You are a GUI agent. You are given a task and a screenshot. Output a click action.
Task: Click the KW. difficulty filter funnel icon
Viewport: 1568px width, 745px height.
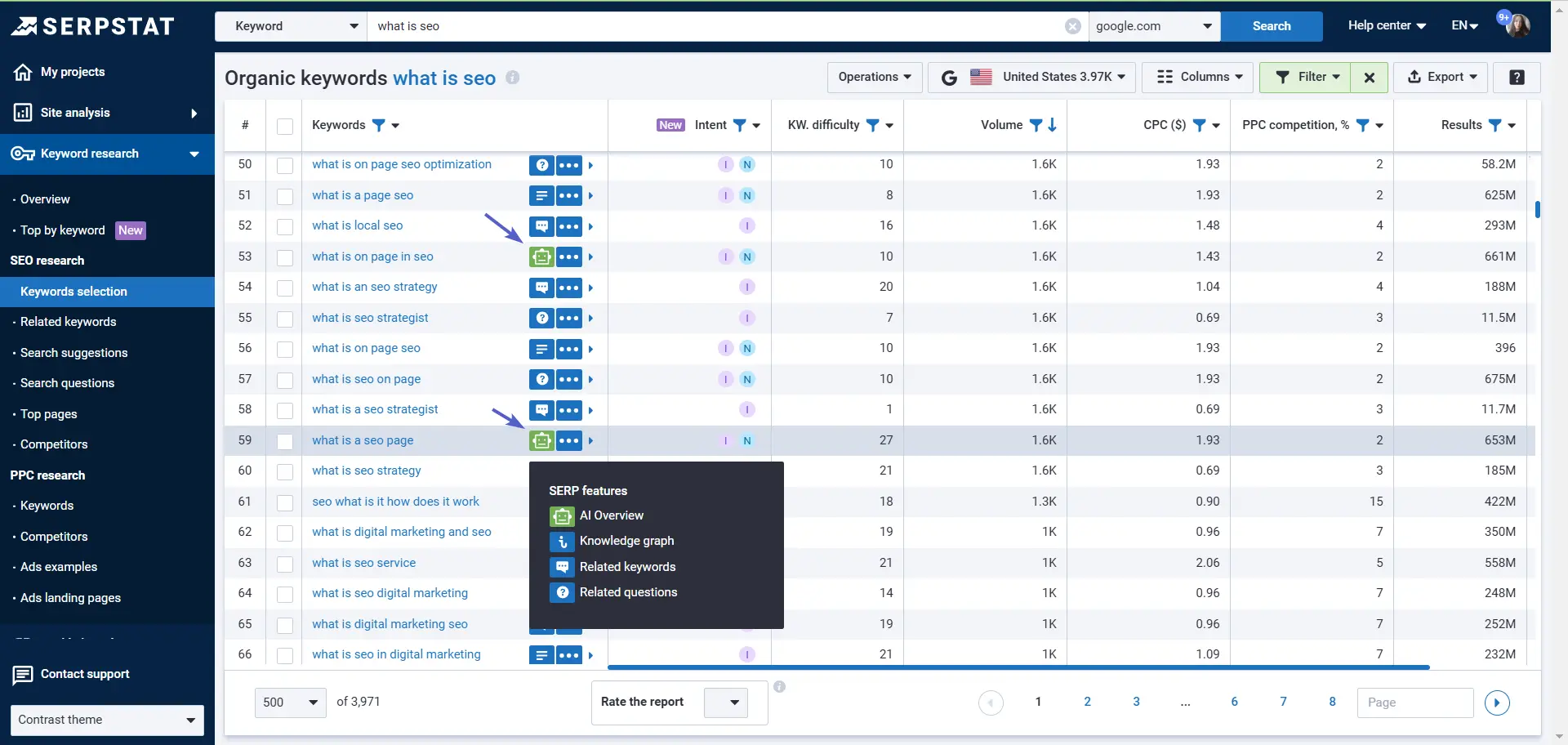(872, 125)
